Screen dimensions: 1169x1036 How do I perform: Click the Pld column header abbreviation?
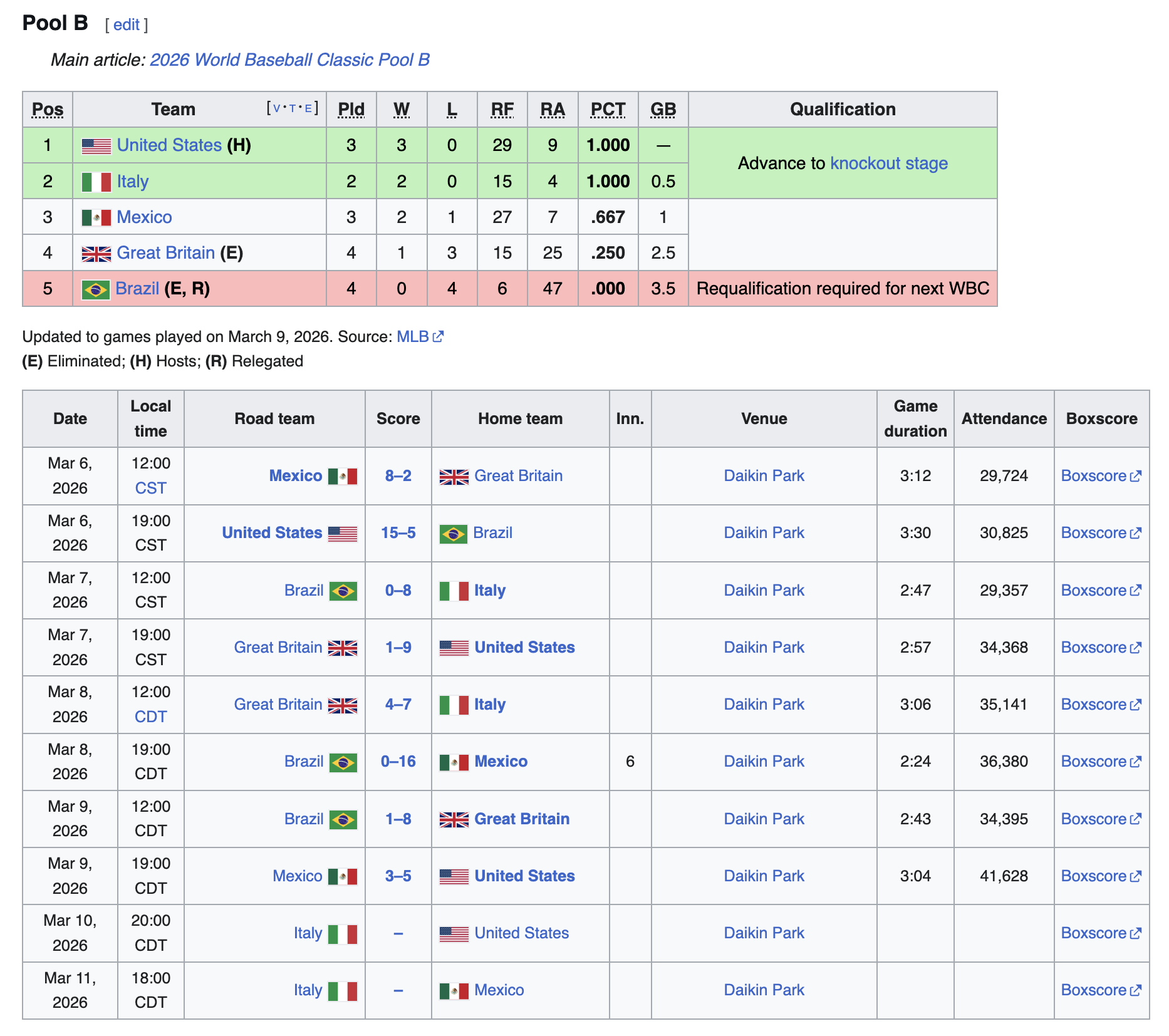tap(351, 109)
